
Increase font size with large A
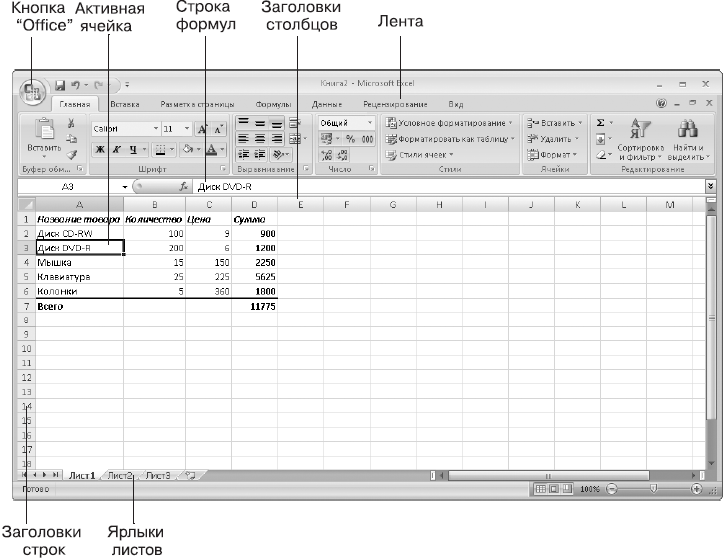point(202,129)
